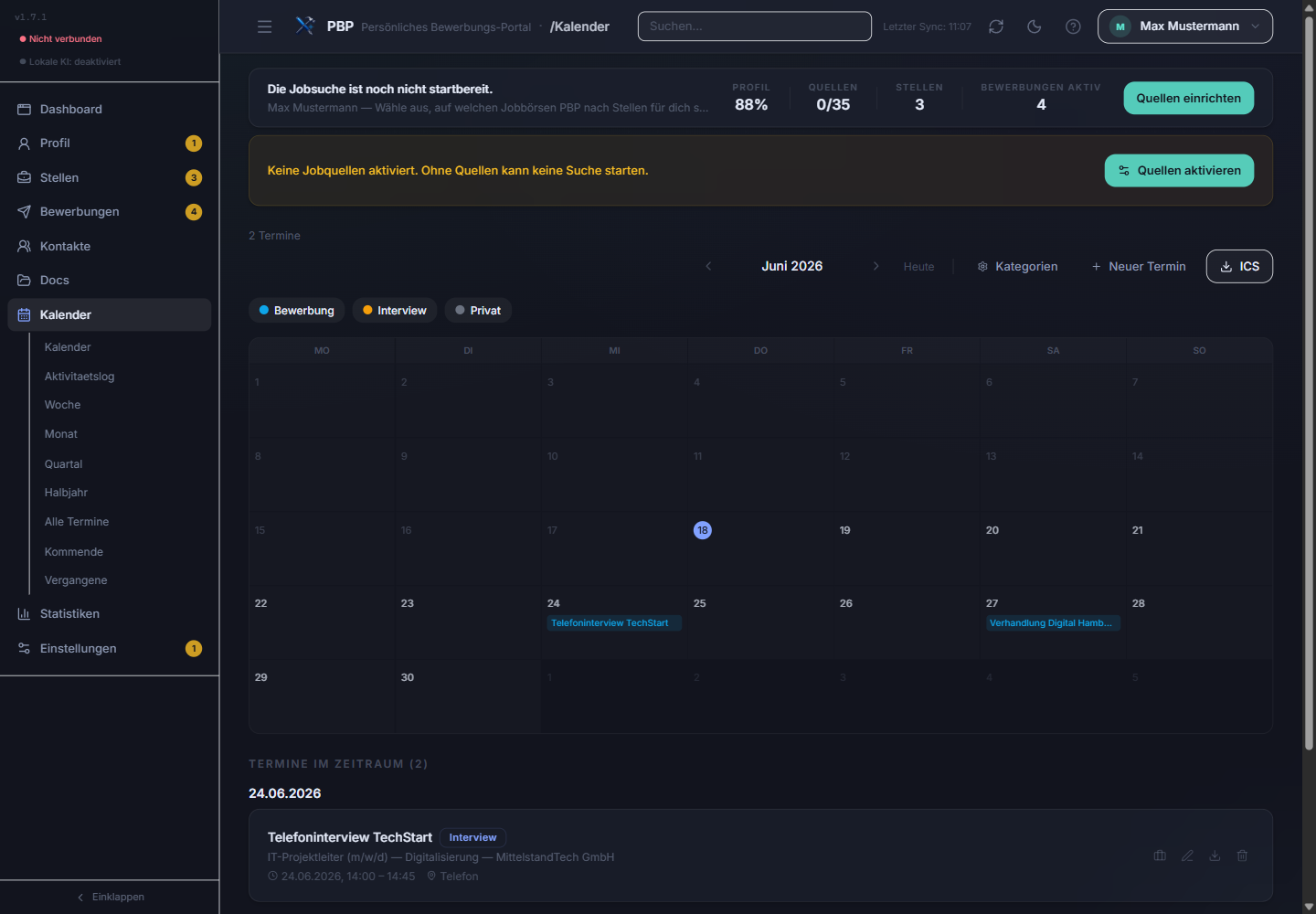1316x914 pixels.
Task: Click the Profil badge showing 1
Action: pos(194,143)
